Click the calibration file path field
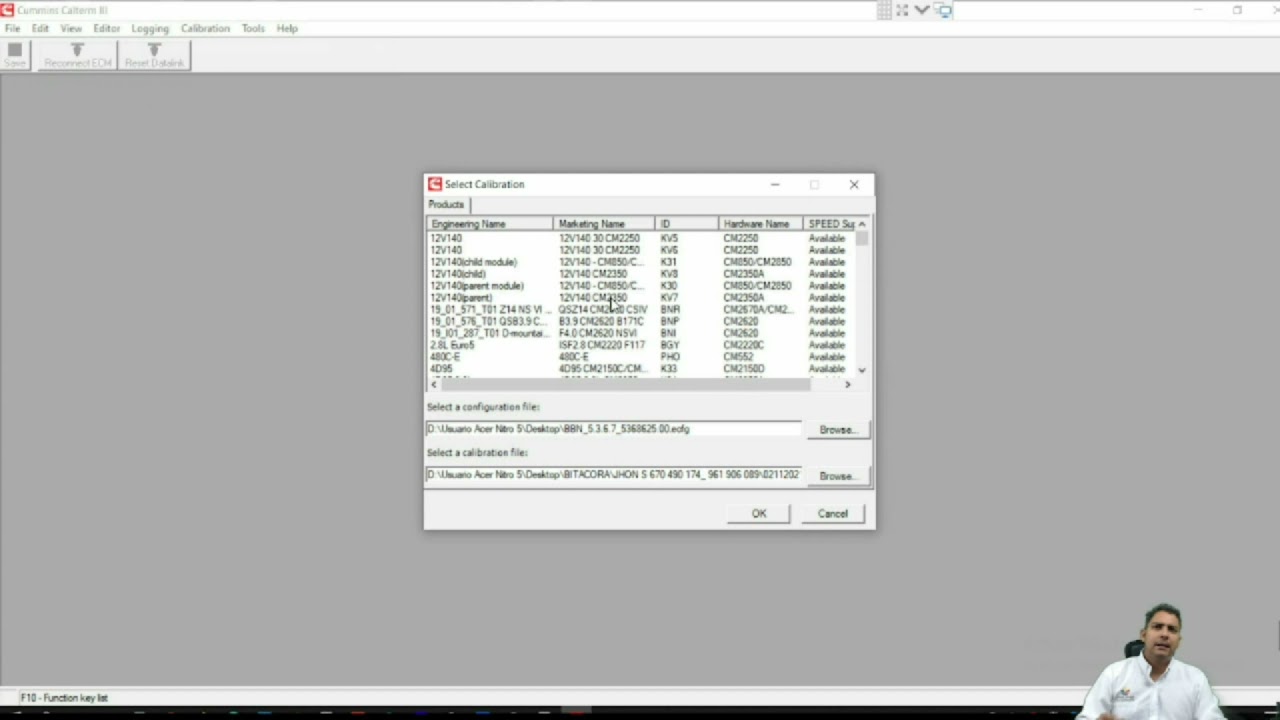 tap(614, 475)
